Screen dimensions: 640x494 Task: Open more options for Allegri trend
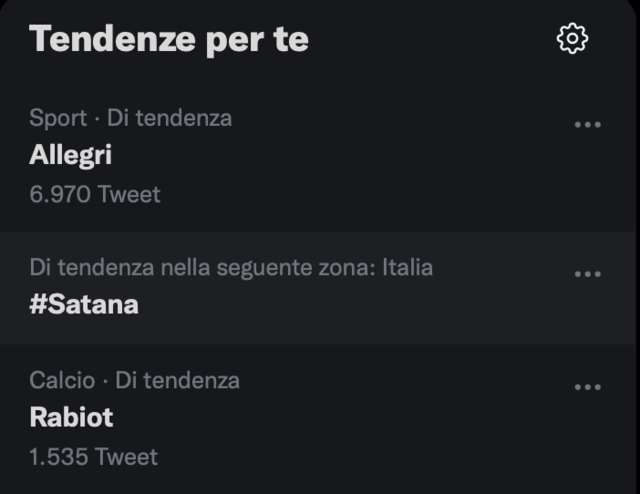tap(587, 125)
